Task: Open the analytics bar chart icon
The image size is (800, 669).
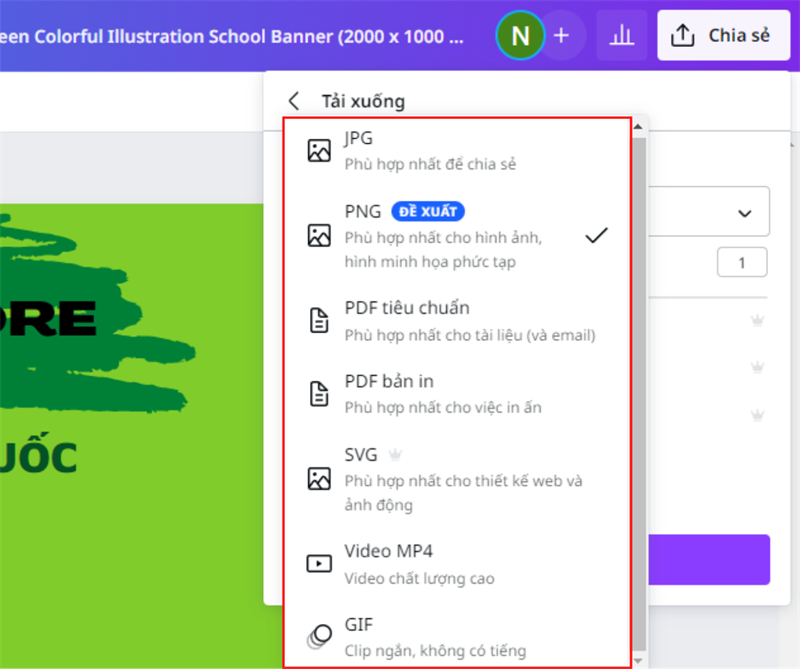Action: tap(622, 36)
